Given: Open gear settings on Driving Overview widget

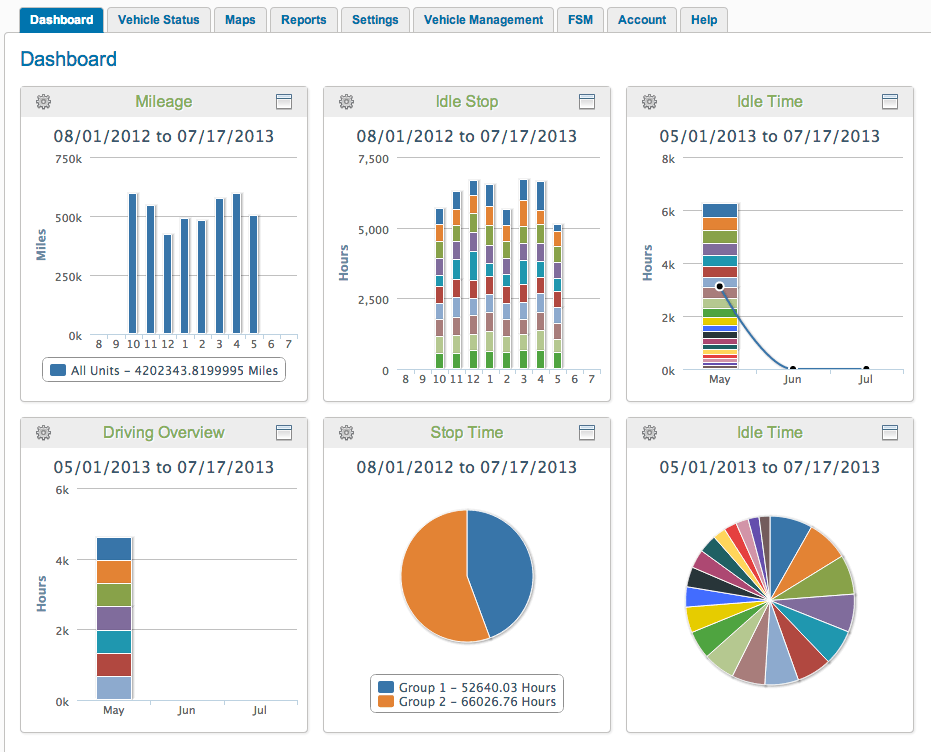Looking at the screenshot, I should click(x=43, y=433).
